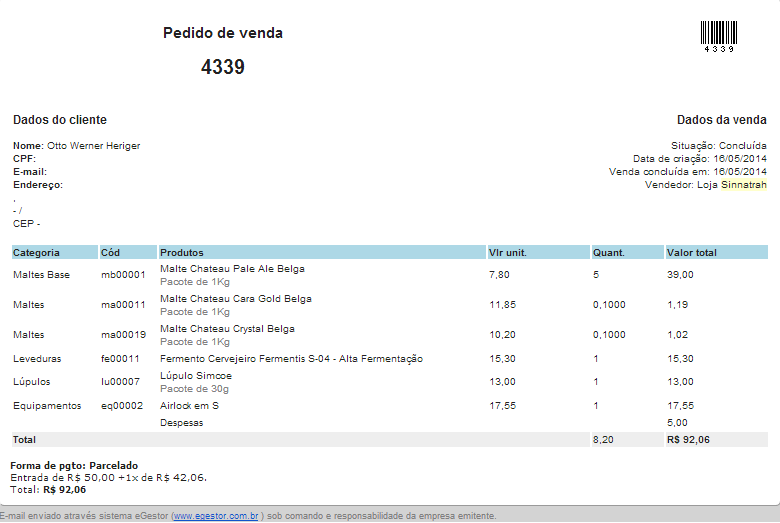Click the 'CPF:' label
The width and height of the screenshot is (780, 523).
tap(24, 159)
